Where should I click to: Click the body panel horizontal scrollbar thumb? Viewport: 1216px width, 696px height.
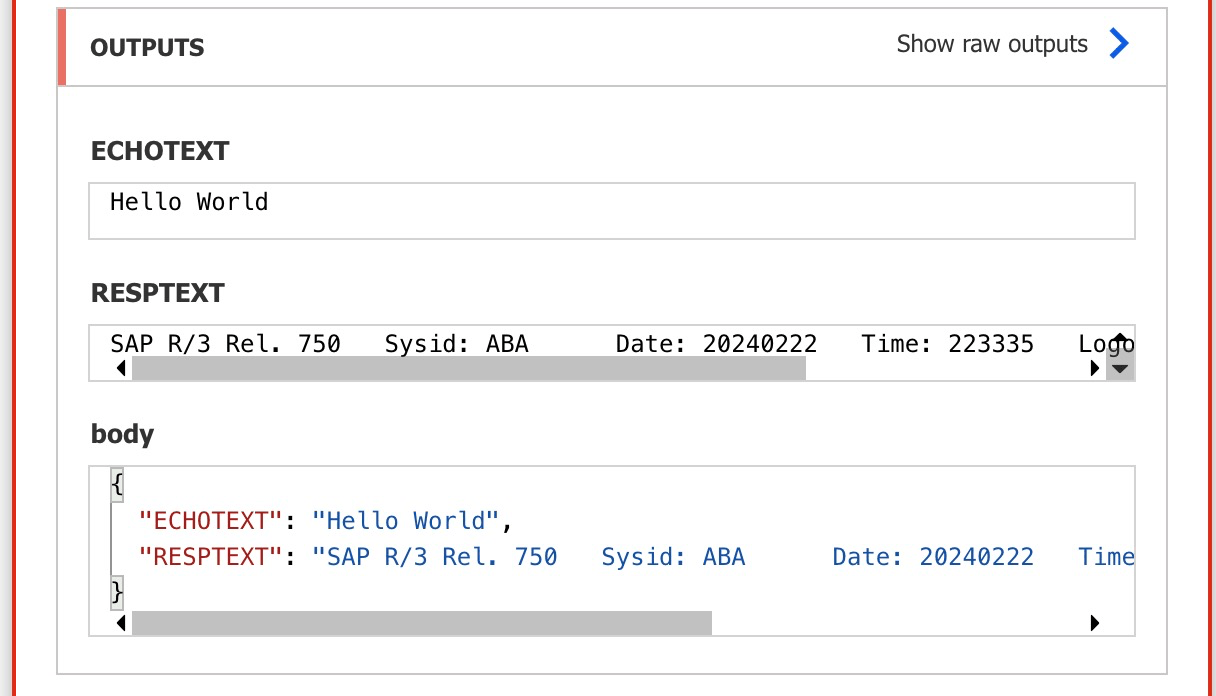coord(420,622)
